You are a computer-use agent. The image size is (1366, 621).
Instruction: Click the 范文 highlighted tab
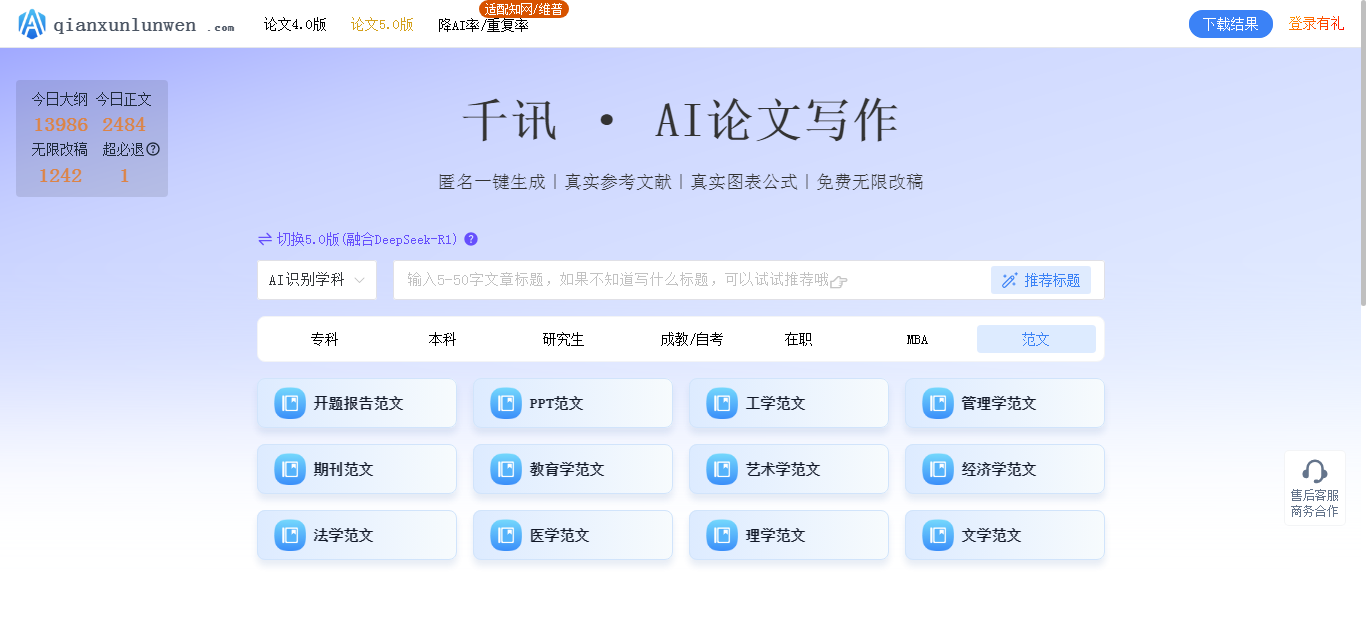pyautogui.click(x=1035, y=339)
